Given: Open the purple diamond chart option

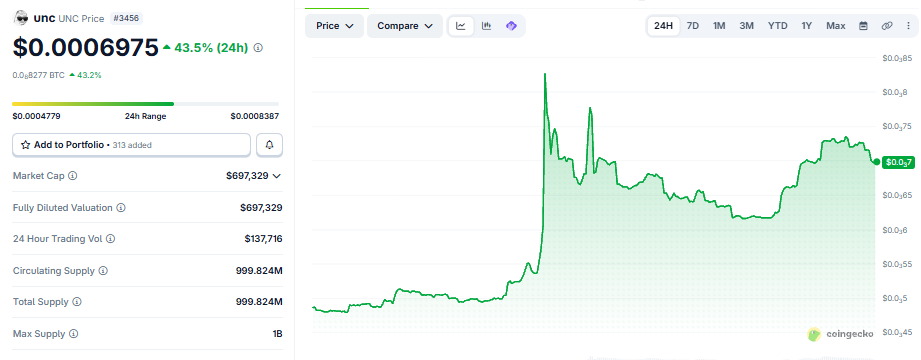Looking at the screenshot, I should point(511,26).
